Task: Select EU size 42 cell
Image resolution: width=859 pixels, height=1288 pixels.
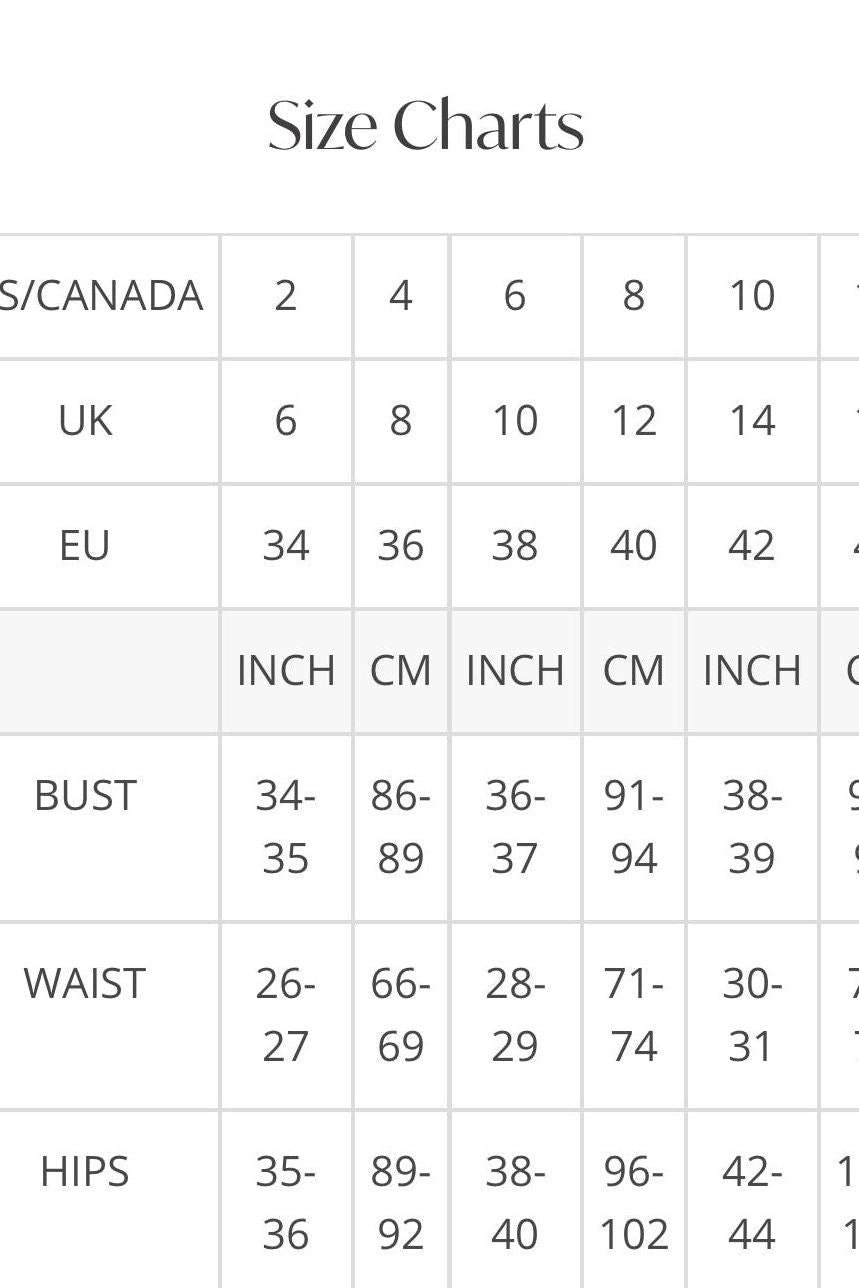Action: point(752,546)
